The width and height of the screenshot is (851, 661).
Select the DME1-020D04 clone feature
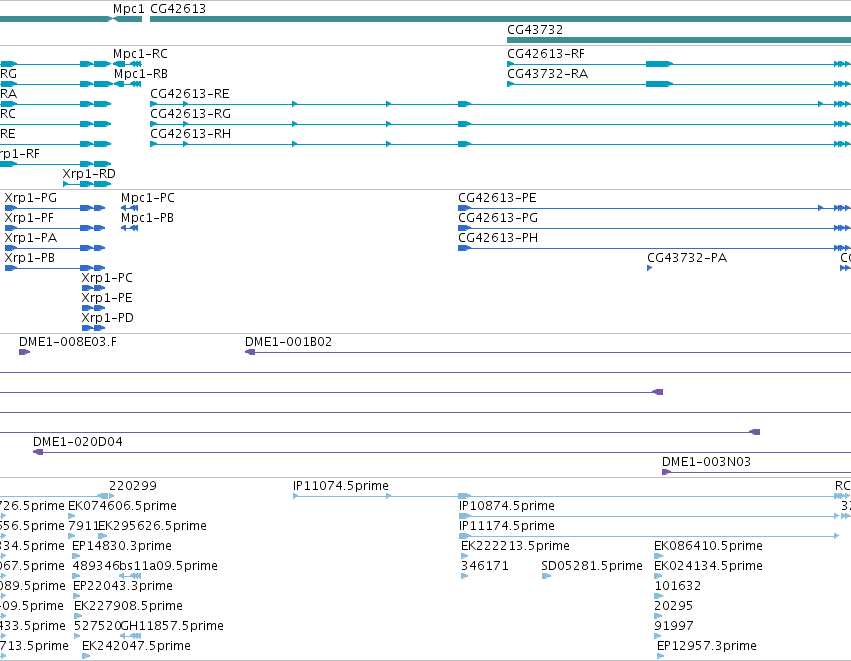442,452
